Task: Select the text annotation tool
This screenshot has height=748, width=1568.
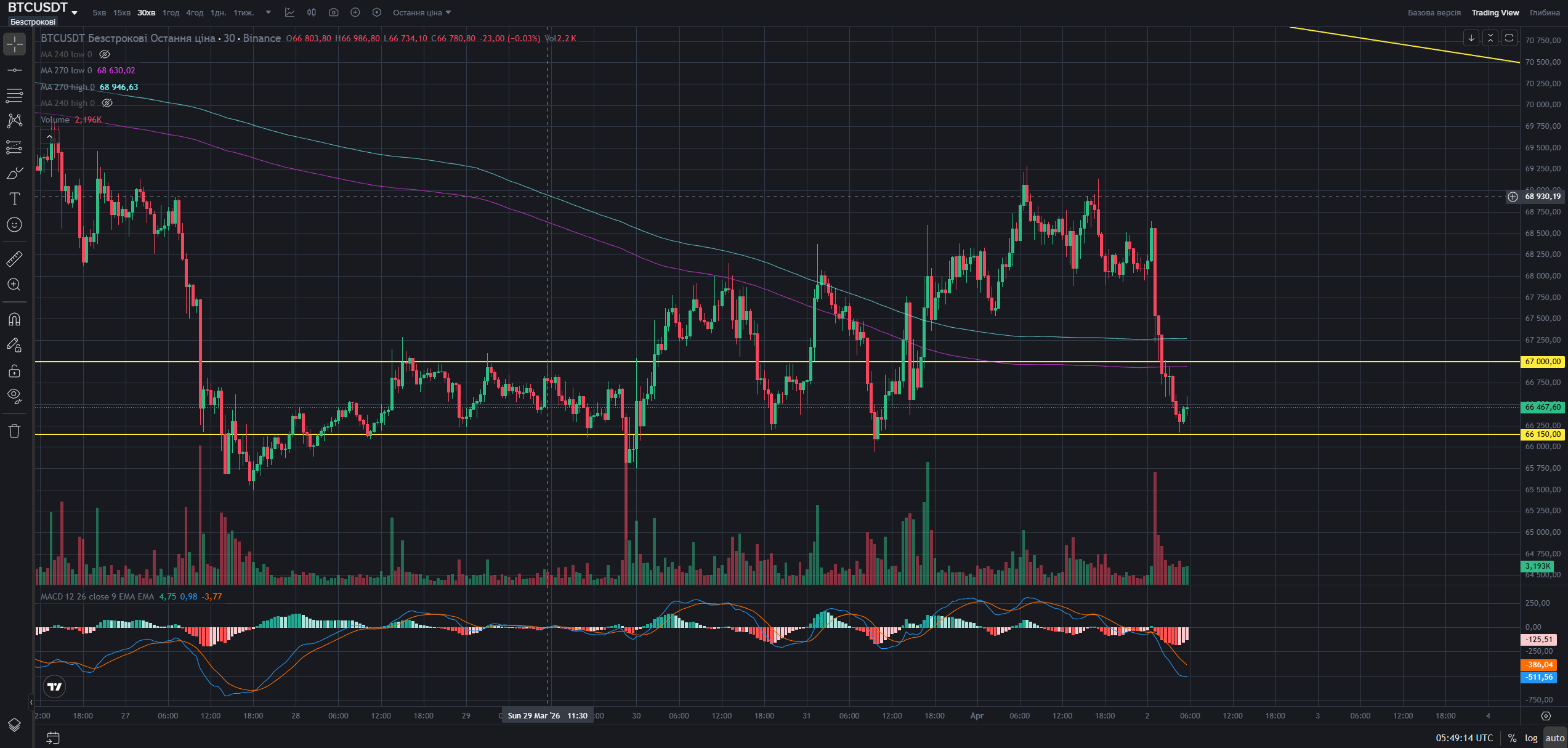Action: 15,198
